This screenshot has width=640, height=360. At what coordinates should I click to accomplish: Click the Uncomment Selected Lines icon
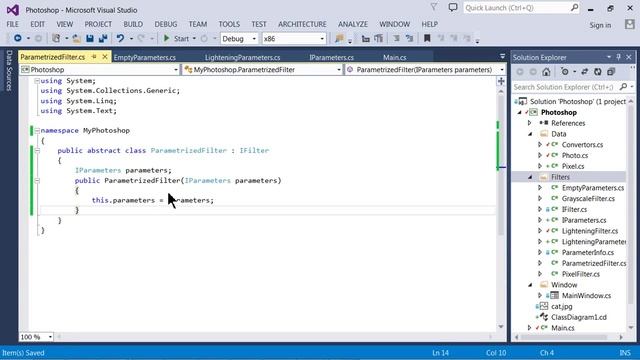(379, 38)
